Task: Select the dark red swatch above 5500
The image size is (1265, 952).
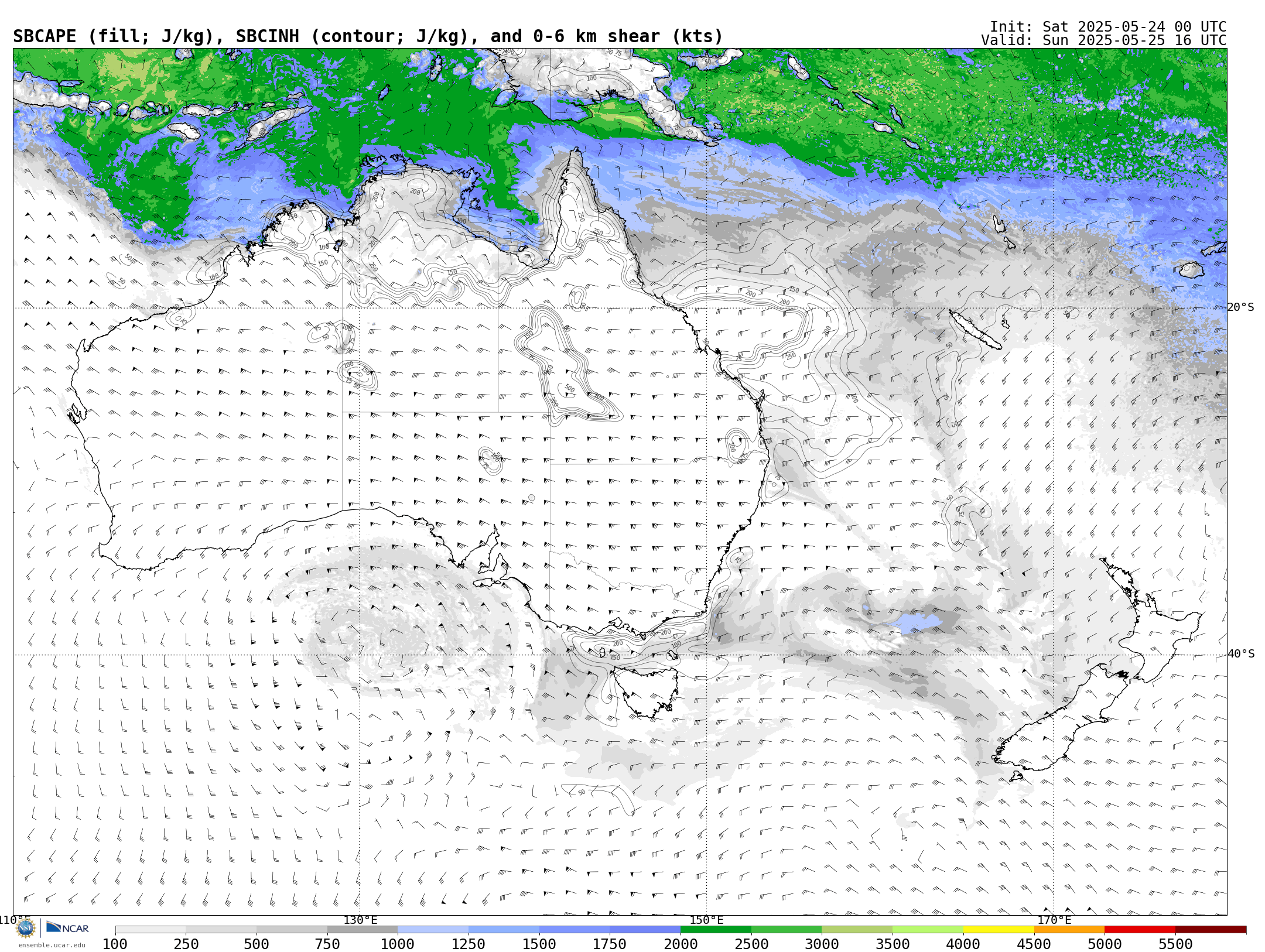Action: pyautogui.click(x=1211, y=929)
